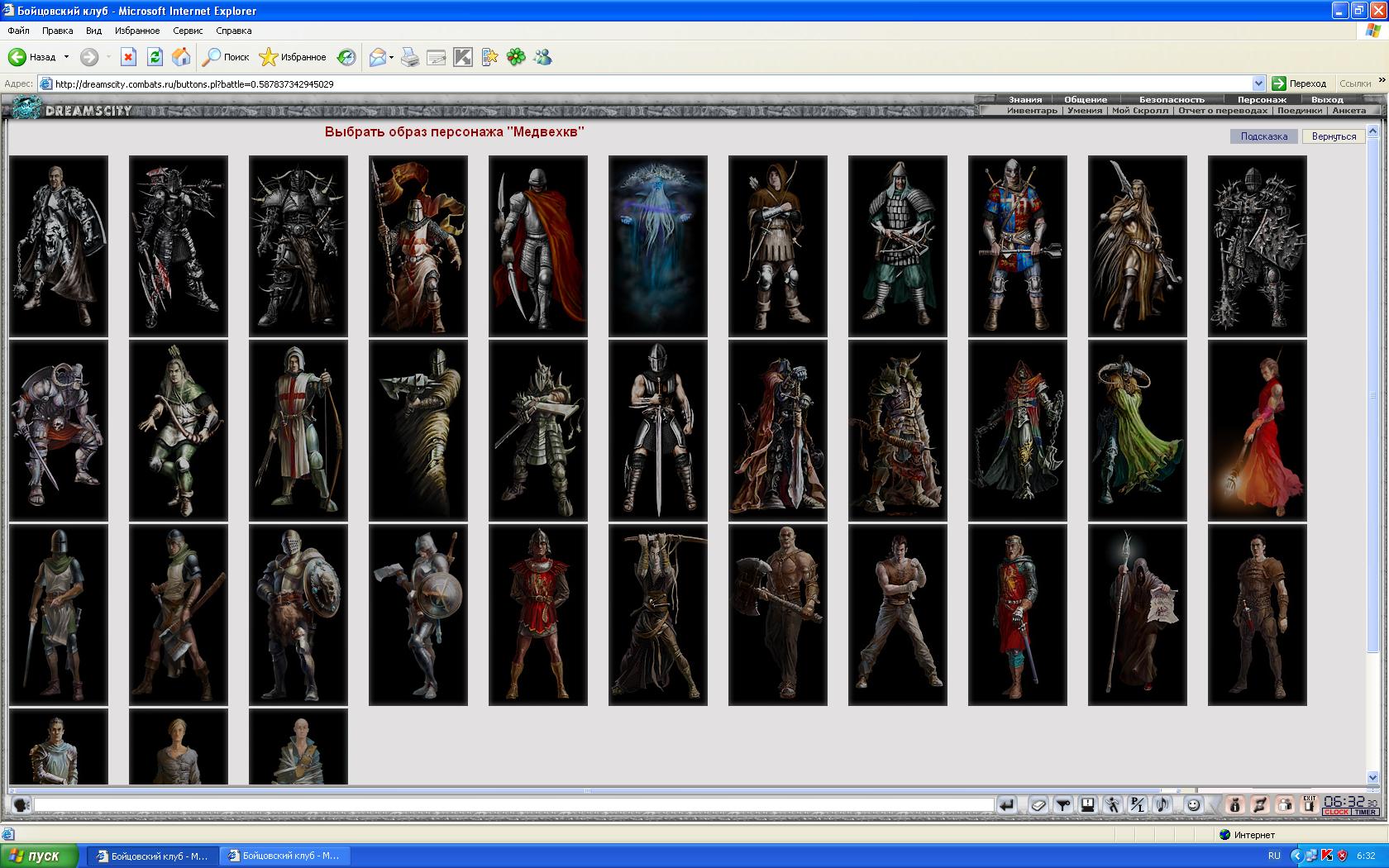
Task: Open Search (Поиск) in the toolbar
Action: (x=227, y=57)
